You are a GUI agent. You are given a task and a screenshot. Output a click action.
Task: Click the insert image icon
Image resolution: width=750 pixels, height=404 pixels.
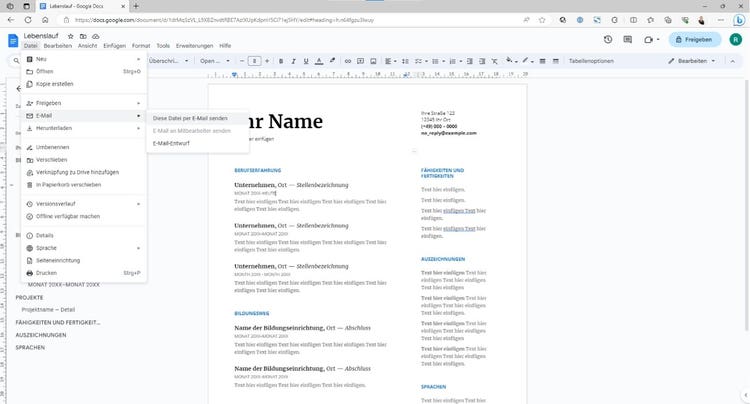pyautogui.click(x=373, y=61)
